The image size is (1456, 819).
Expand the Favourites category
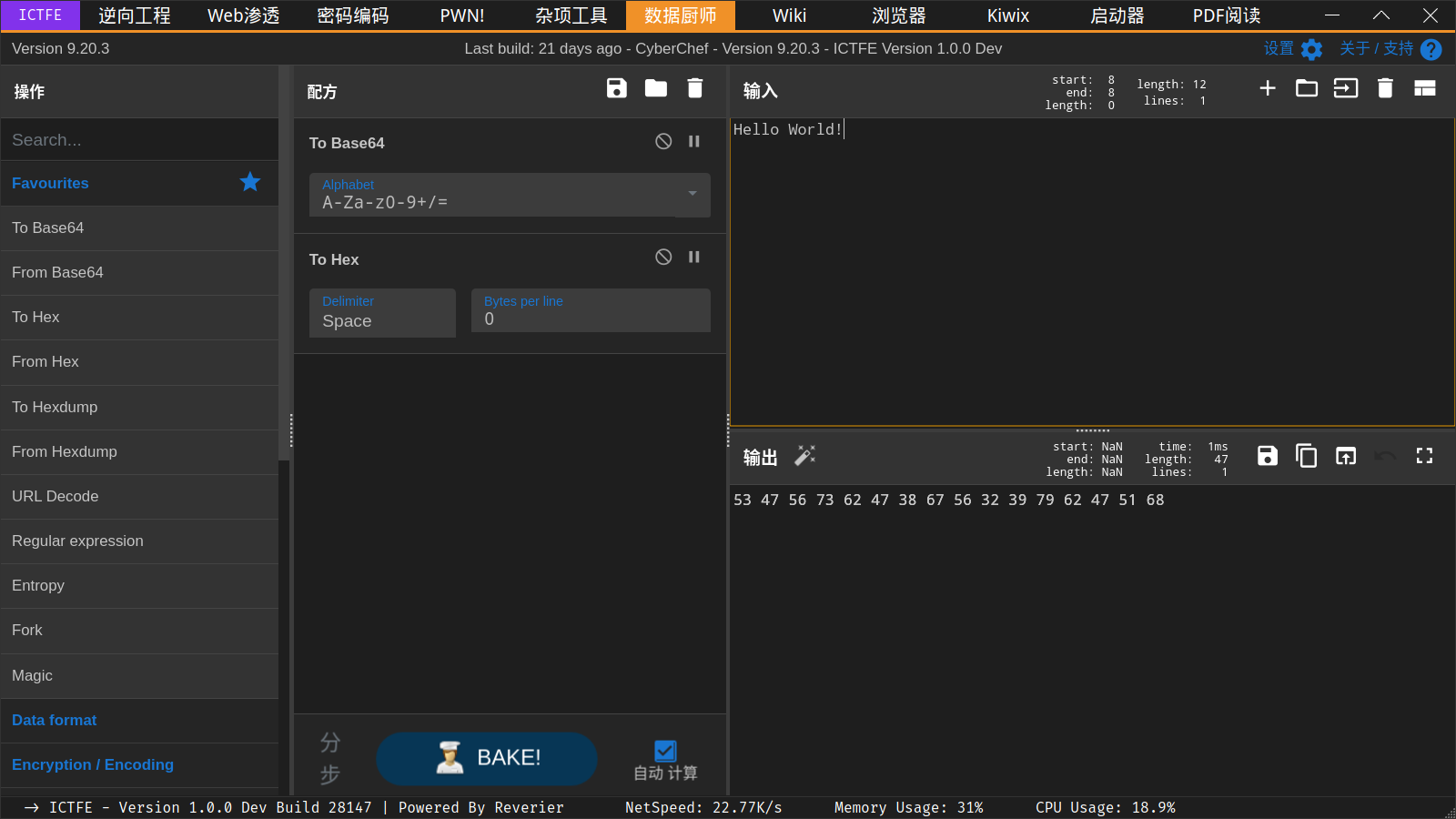point(139,183)
